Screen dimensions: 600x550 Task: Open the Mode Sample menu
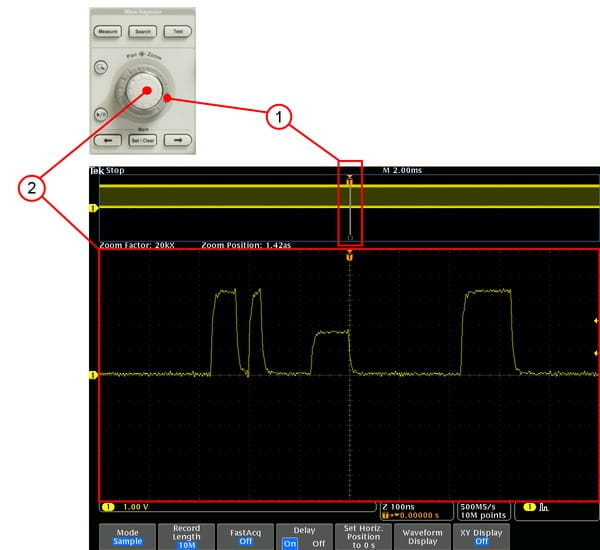click(x=128, y=537)
